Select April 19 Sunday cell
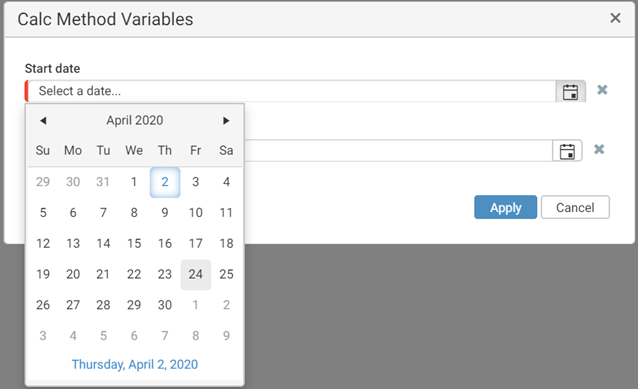The height and width of the screenshot is (389, 638). [x=43, y=274]
